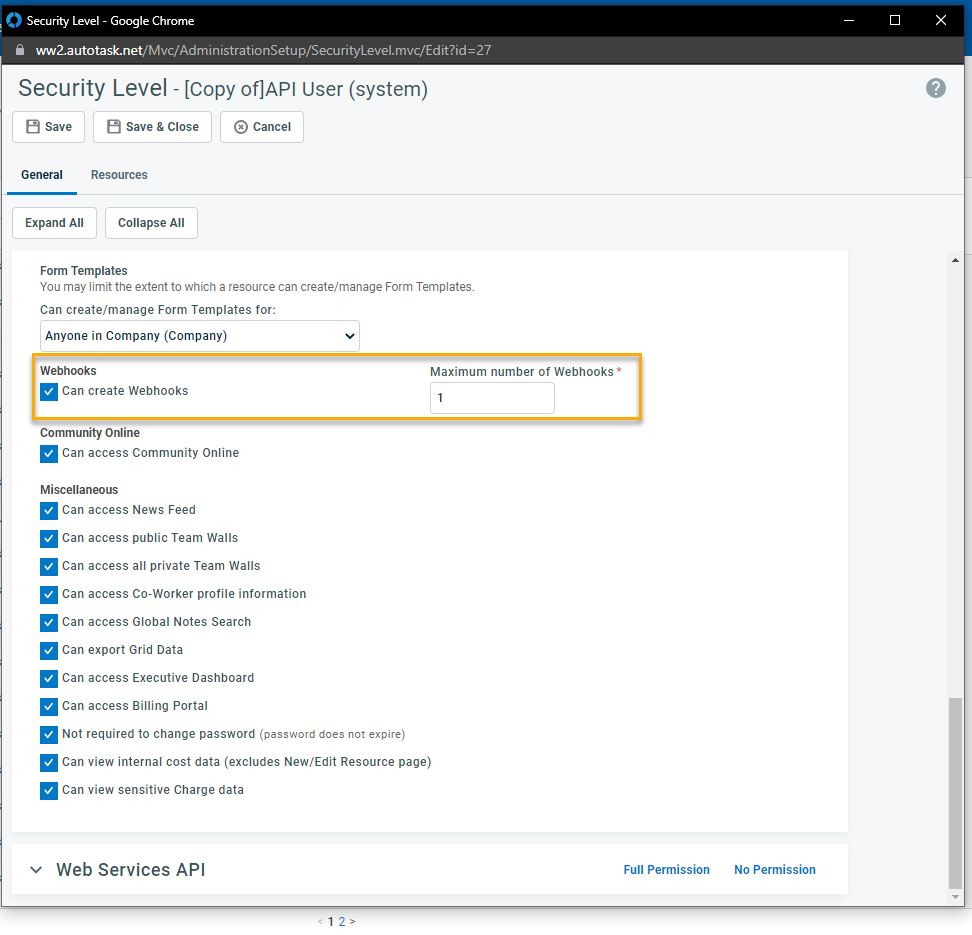
Task: Click the Community Online section heading
Action: [90, 433]
